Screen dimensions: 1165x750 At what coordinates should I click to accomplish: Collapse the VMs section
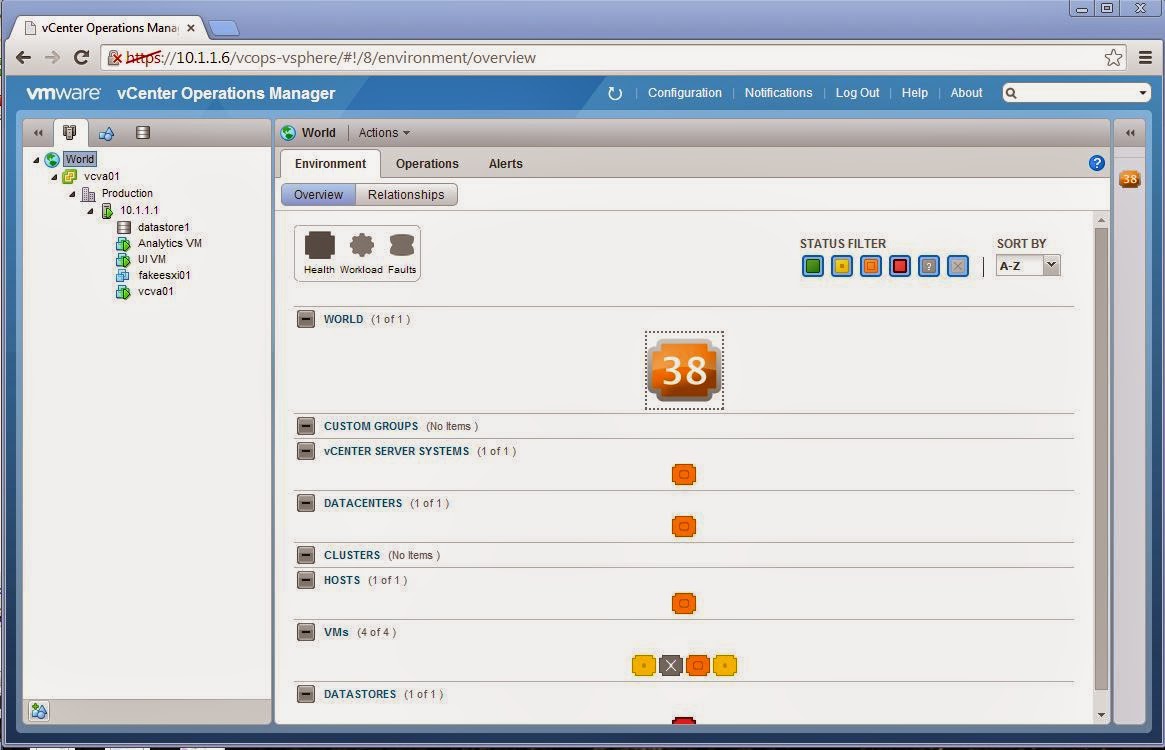(x=305, y=632)
